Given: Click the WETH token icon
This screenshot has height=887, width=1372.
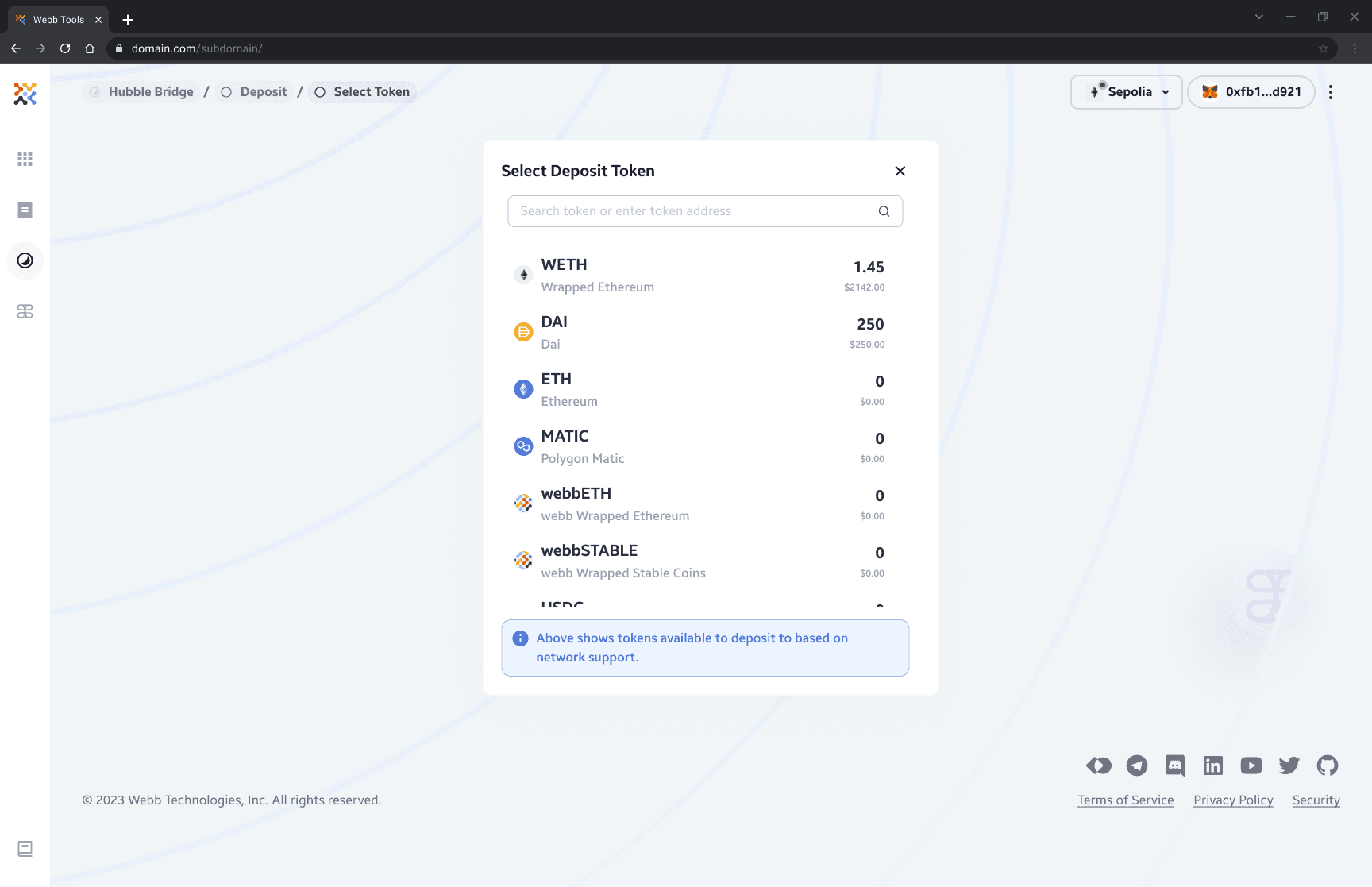Looking at the screenshot, I should 523,275.
